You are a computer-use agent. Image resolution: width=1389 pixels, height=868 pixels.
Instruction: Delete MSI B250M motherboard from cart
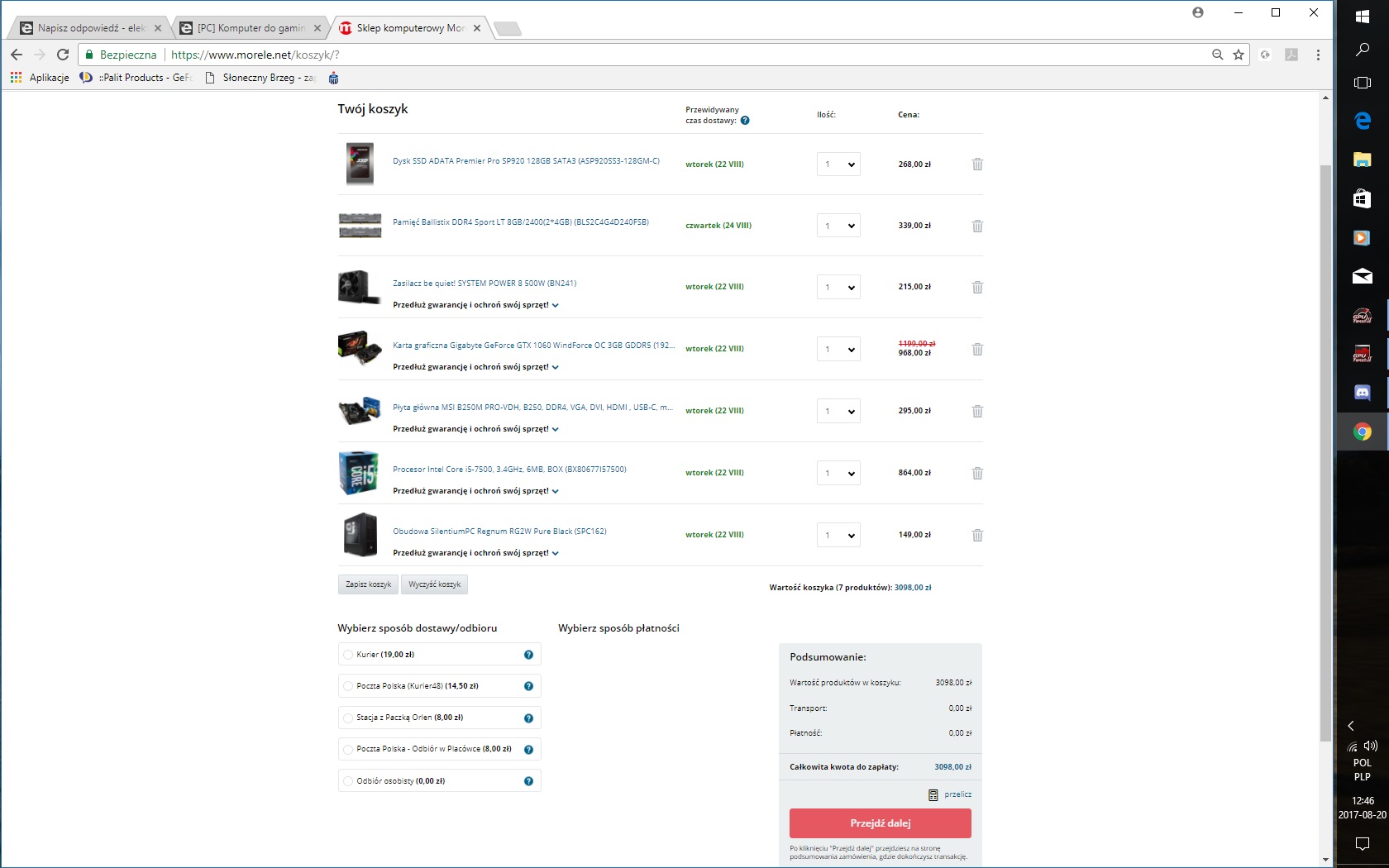coord(977,411)
